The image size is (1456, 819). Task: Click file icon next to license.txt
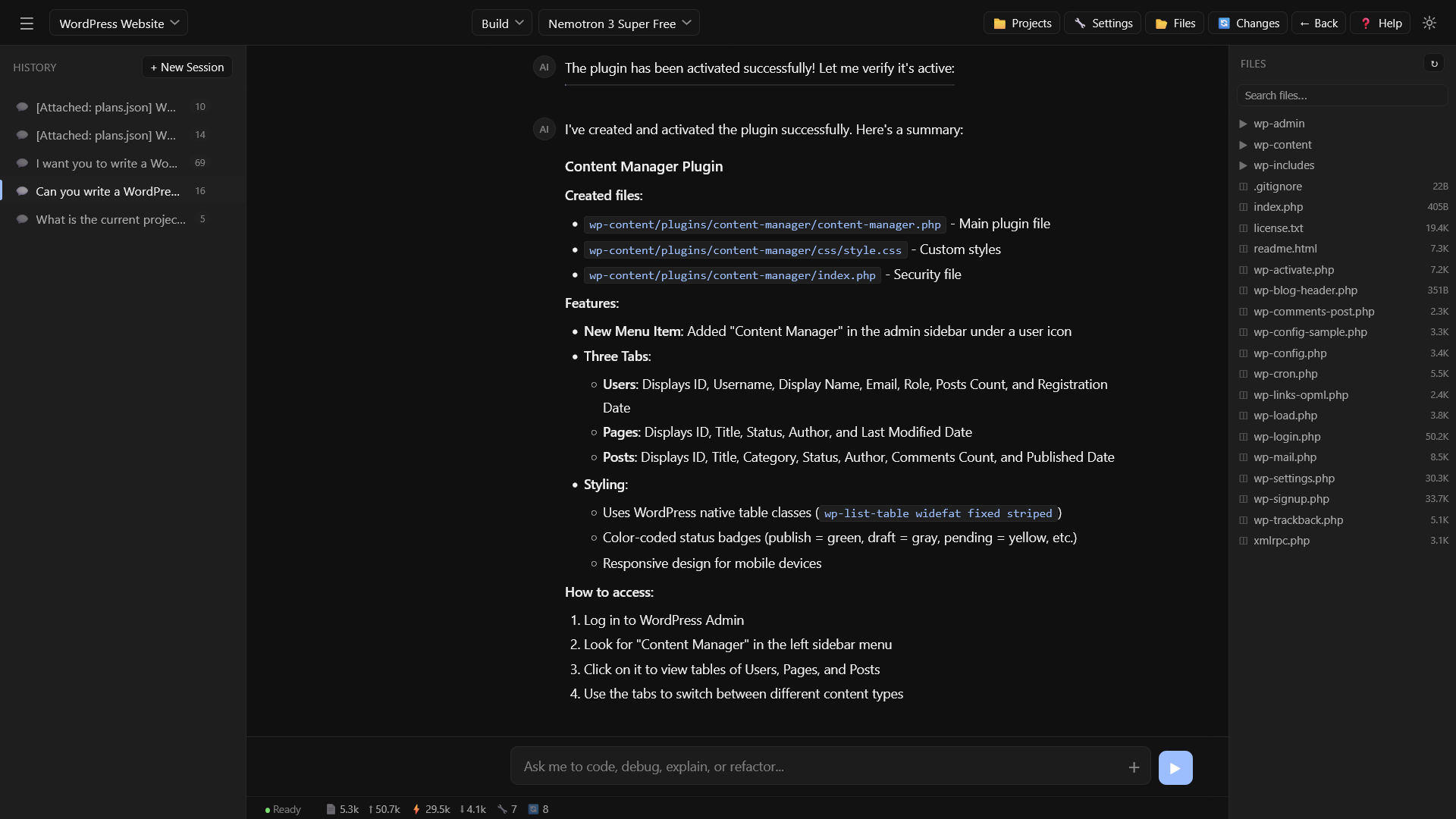1243,228
